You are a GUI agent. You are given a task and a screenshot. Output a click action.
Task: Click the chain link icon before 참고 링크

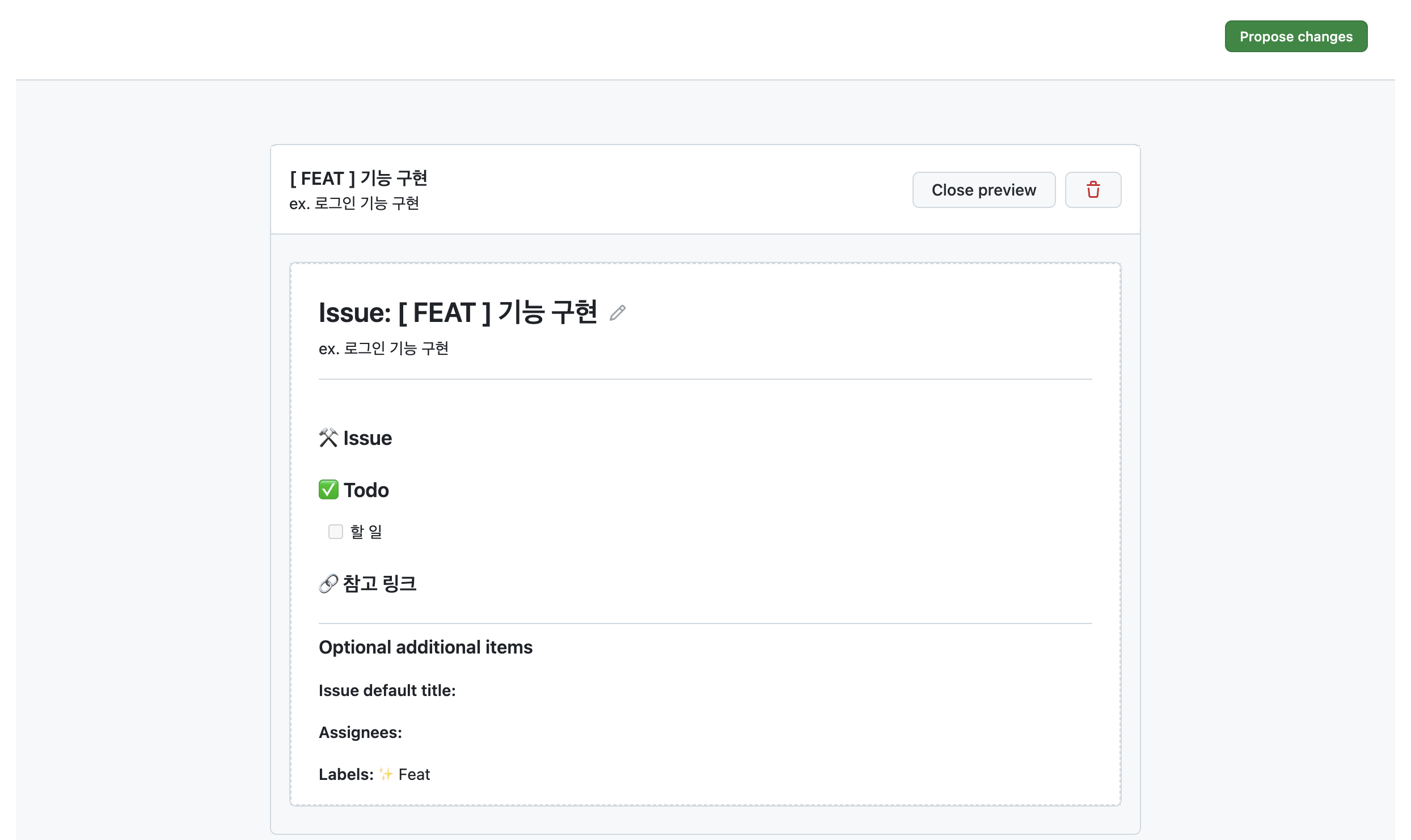[327, 582]
